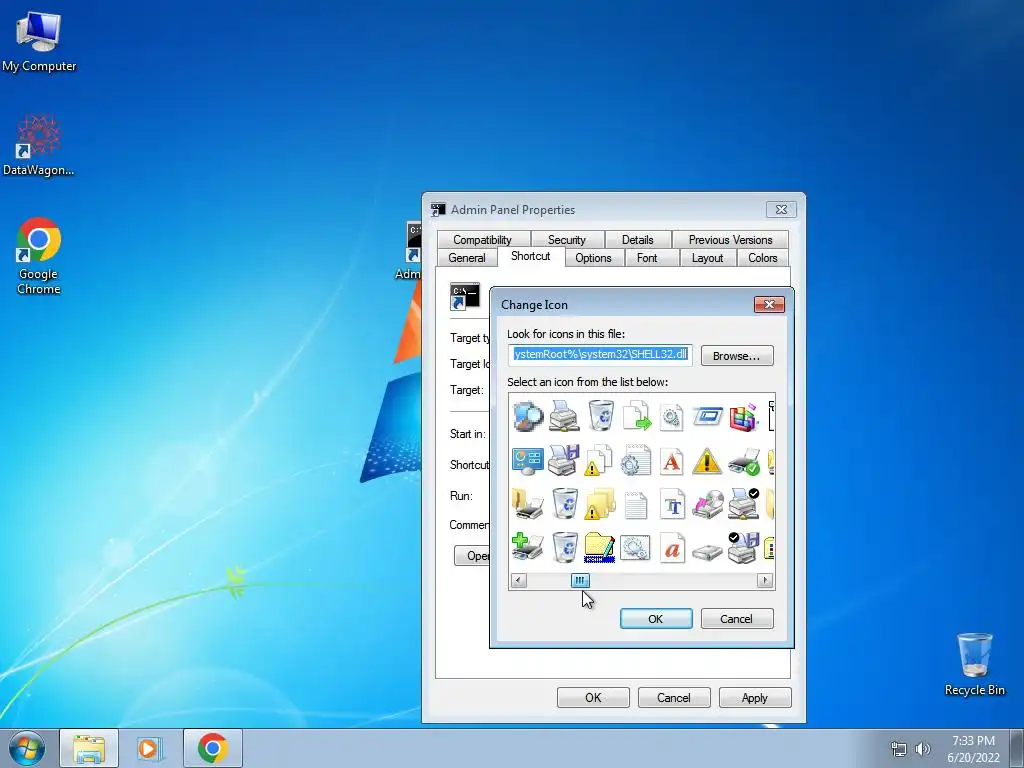This screenshot has height=768, width=1024.
Task: Pick the printer with green checkmark icon
Action: [743, 461]
